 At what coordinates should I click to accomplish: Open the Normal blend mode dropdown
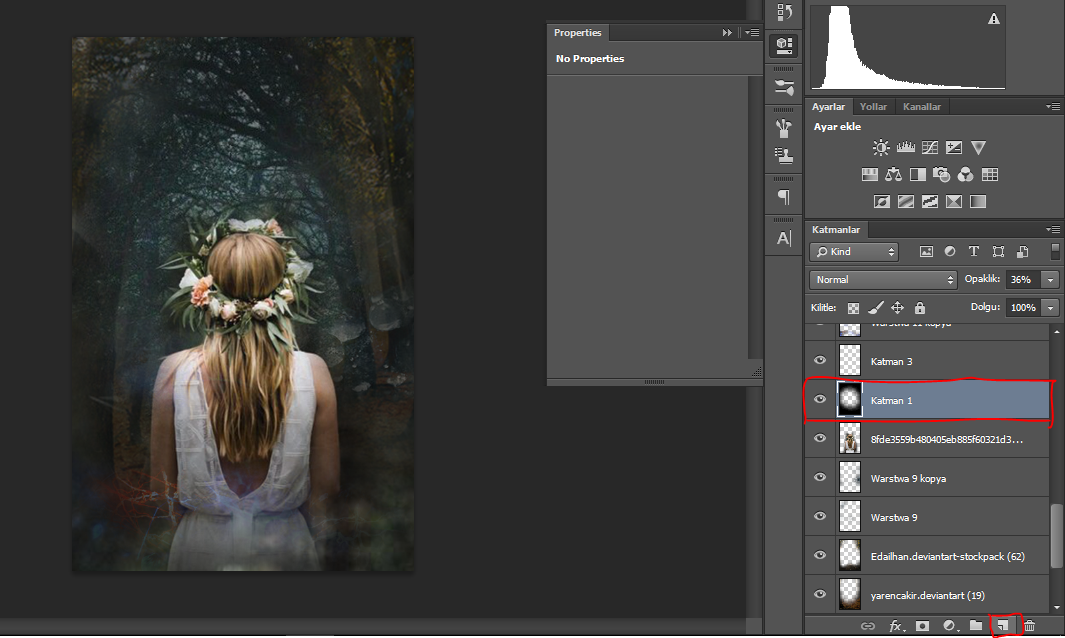883,279
